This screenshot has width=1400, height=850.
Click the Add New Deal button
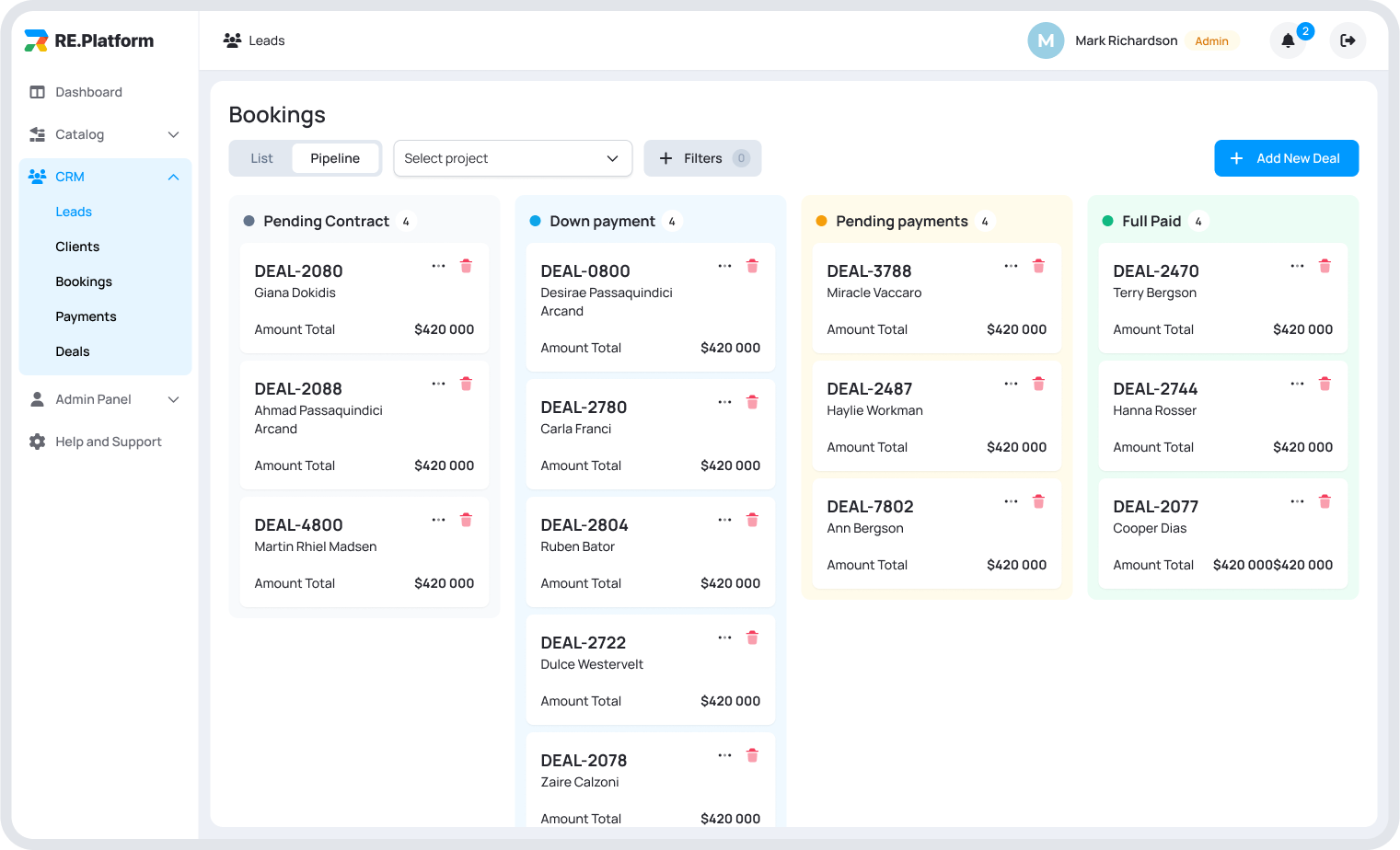pyautogui.click(x=1286, y=158)
